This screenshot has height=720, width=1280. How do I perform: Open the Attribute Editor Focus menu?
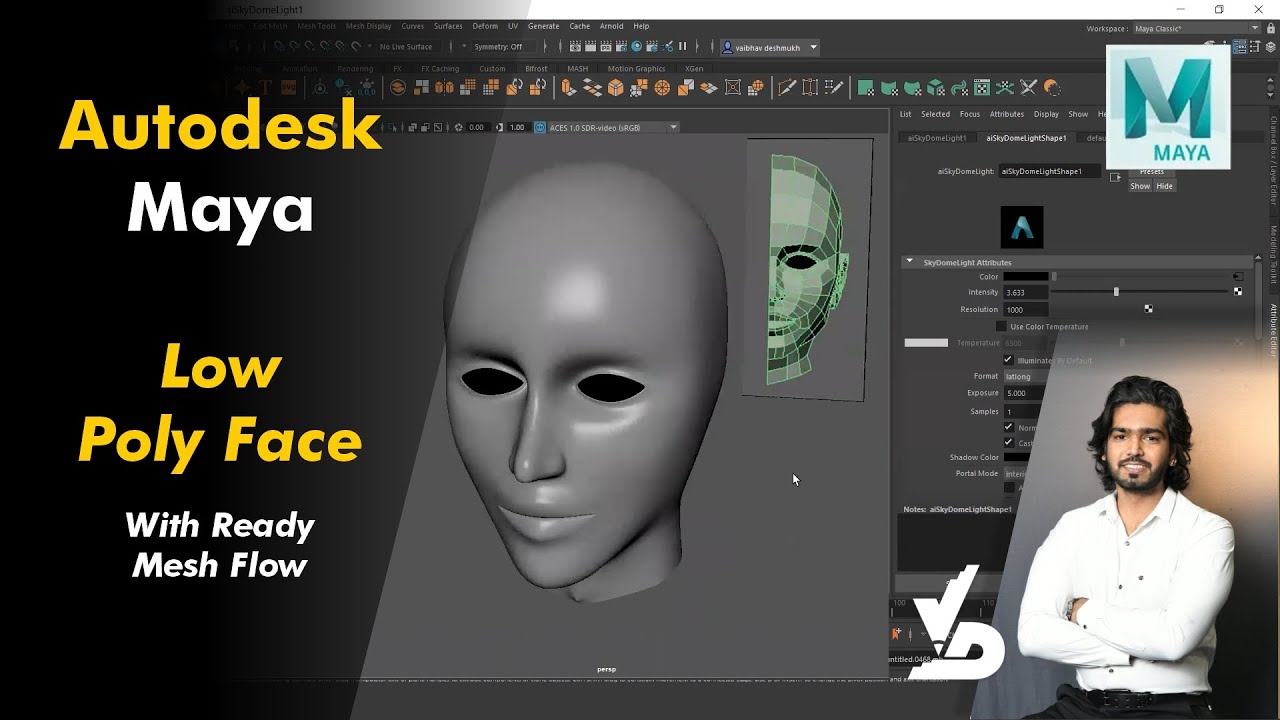(969, 114)
